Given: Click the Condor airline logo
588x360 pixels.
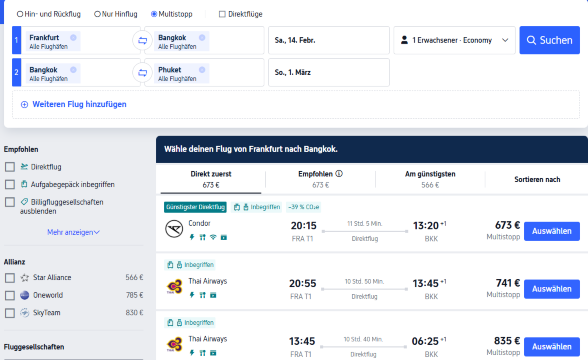Looking at the screenshot, I should tap(174, 229).
